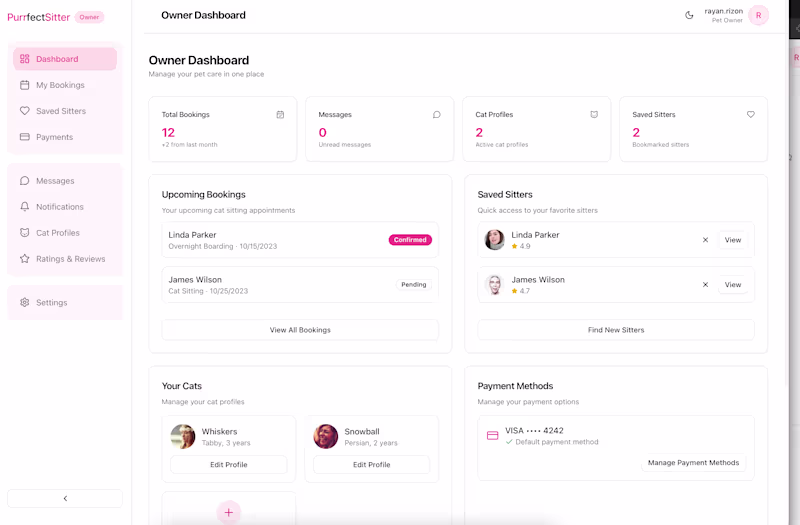Open the rayan.rizon user avatar
Image resolution: width=800 pixels, height=525 pixels.
pyautogui.click(x=758, y=15)
